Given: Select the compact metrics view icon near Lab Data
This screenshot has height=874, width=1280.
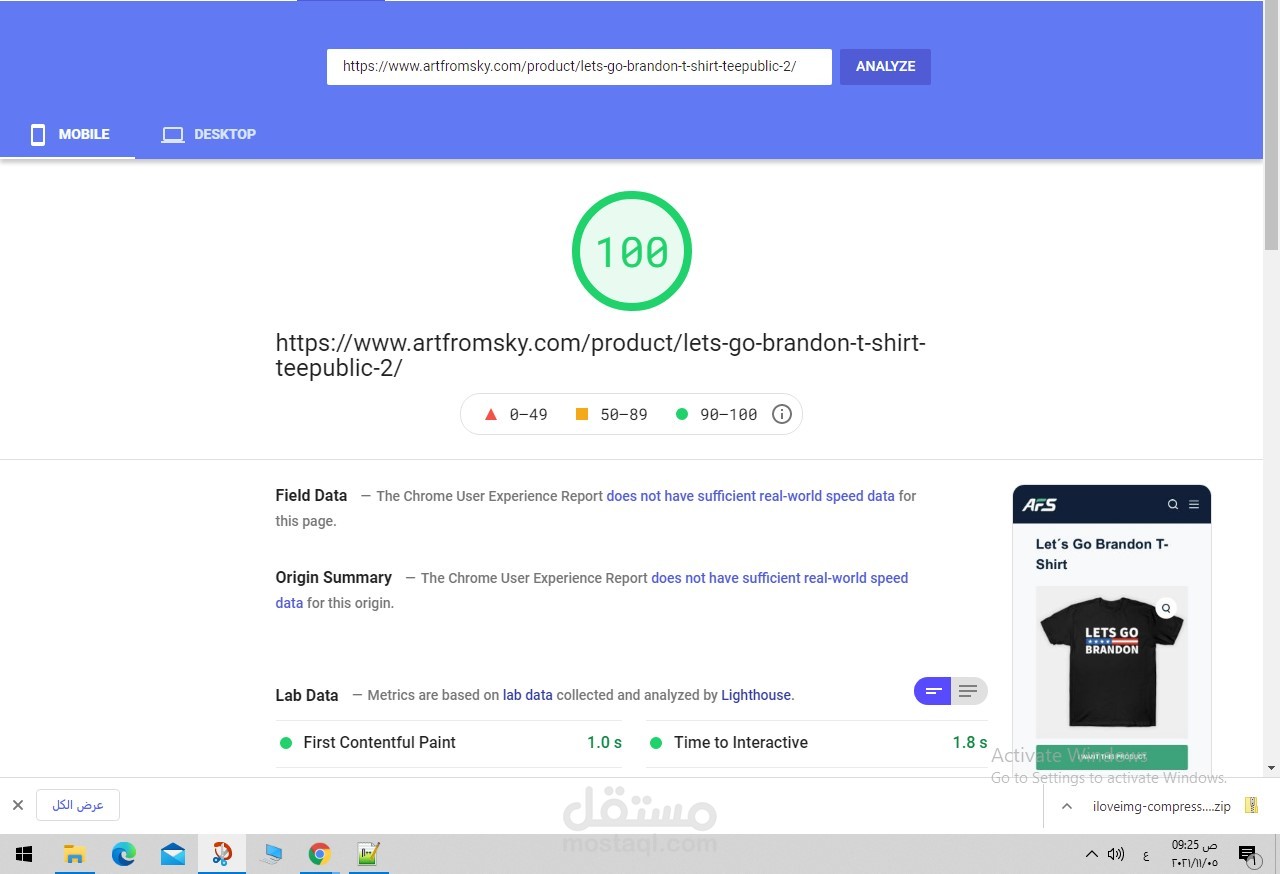Looking at the screenshot, I should (932, 690).
